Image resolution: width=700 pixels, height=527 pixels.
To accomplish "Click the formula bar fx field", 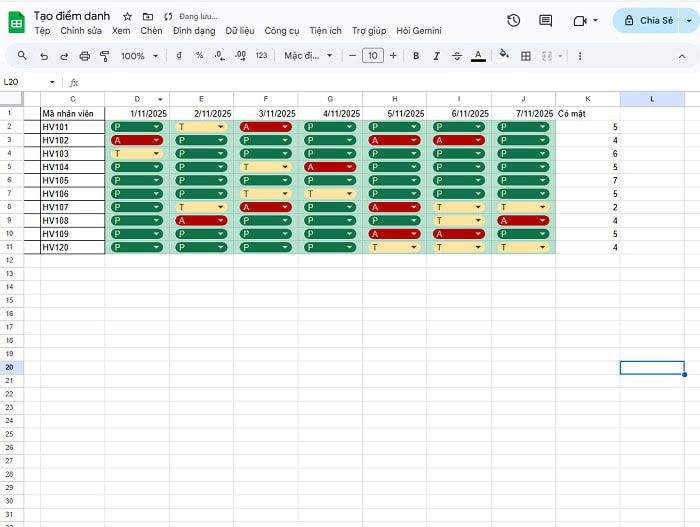I will pyautogui.click(x=384, y=83).
